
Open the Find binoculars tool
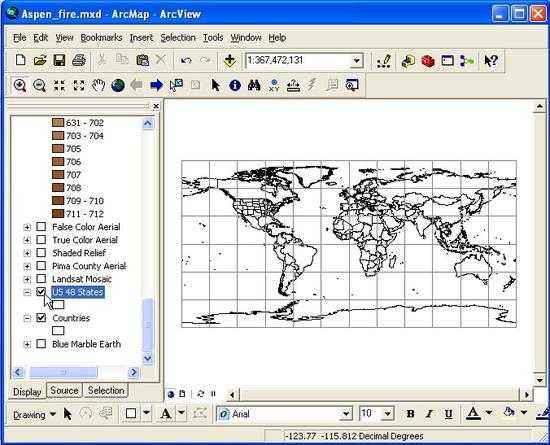click(x=254, y=85)
